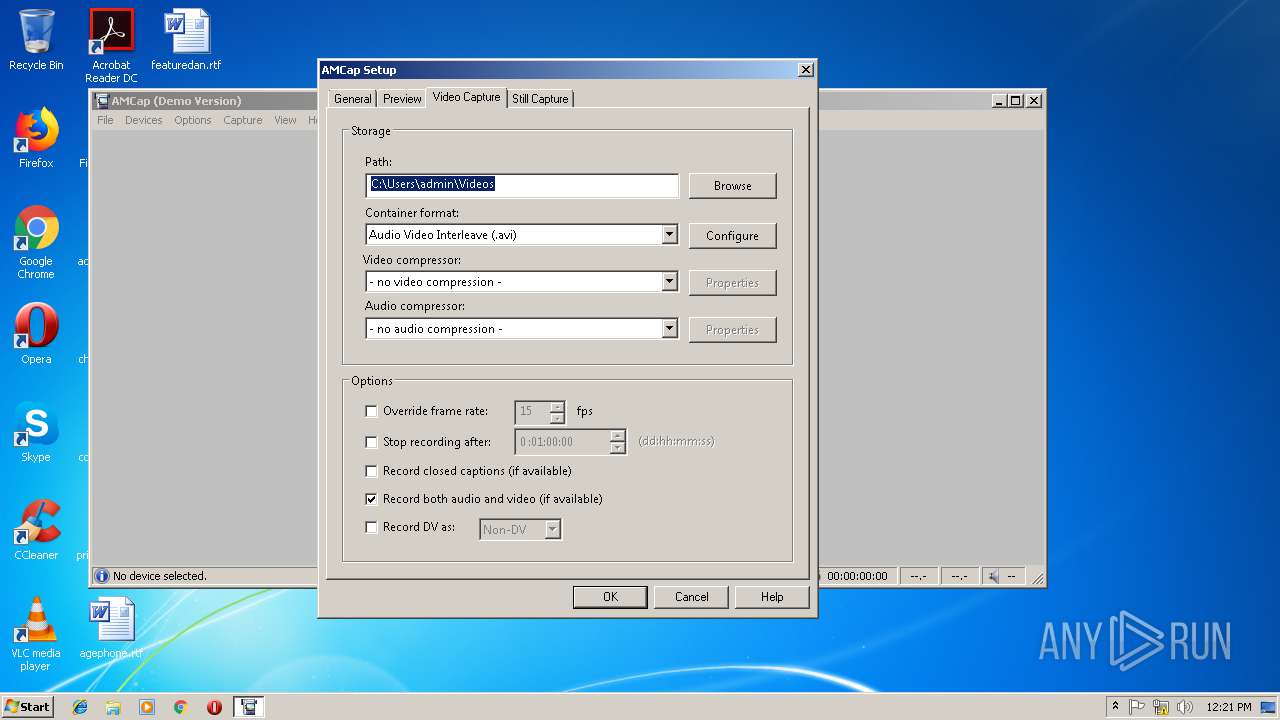Open File menu in AMCap window

coord(105,120)
